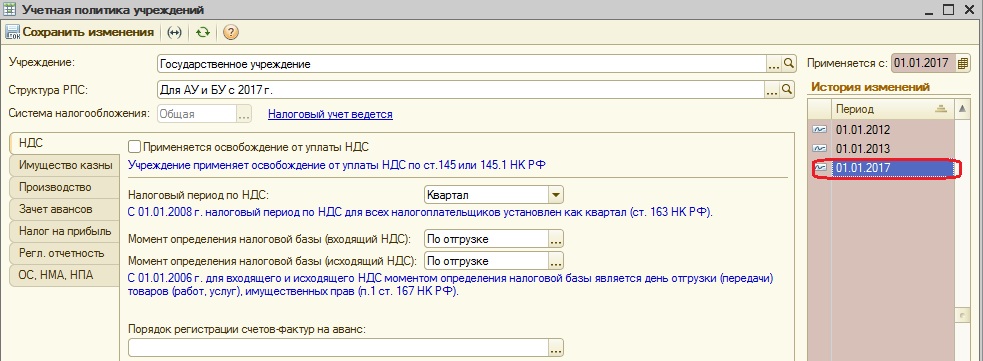Open входящий НДС moment ellipsis selector
The width and height of the screenshot is (983, 361).
point(556,239)
